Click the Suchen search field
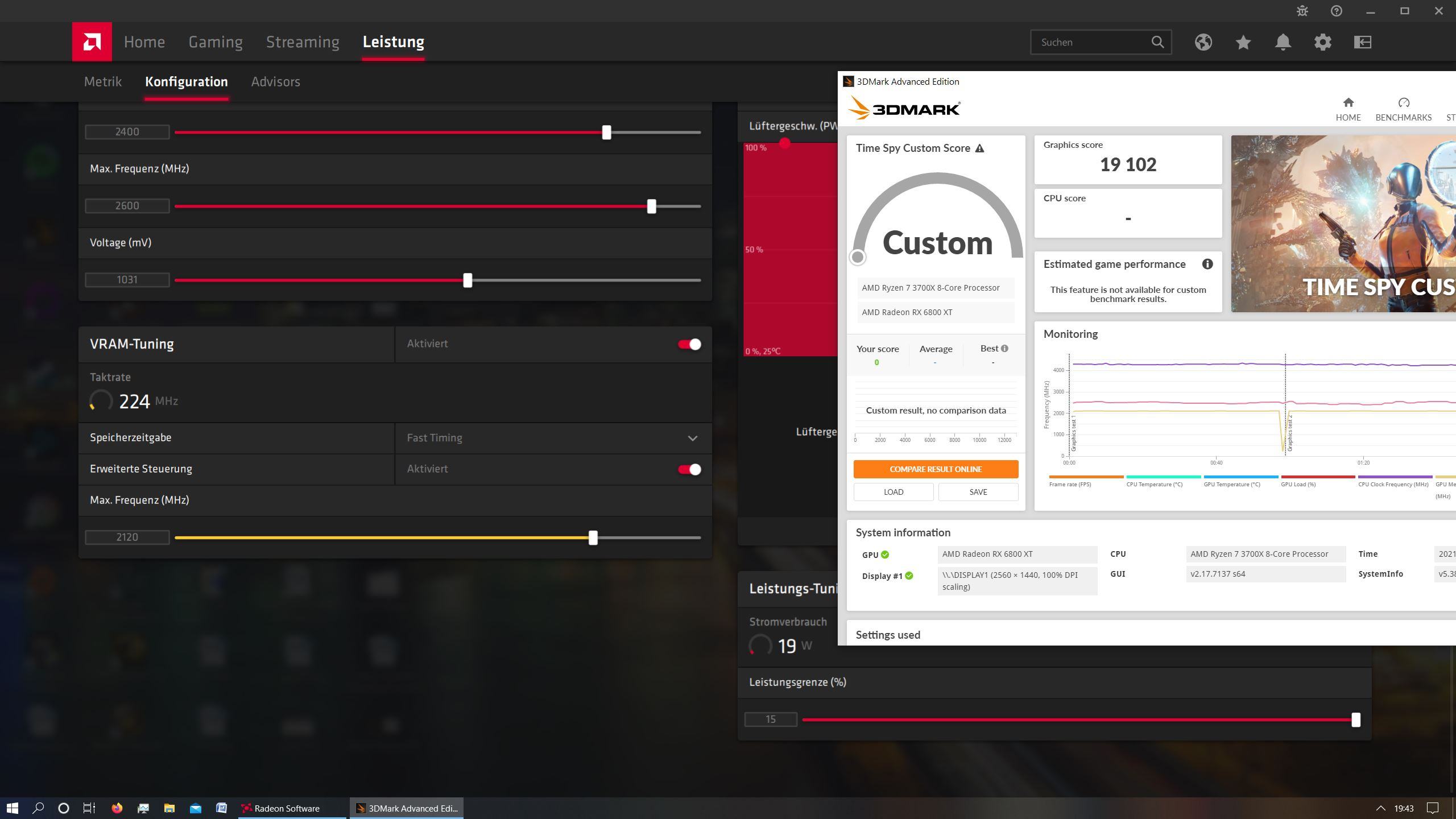This screenshot has width=1456, height=819. click(1091, 42)
